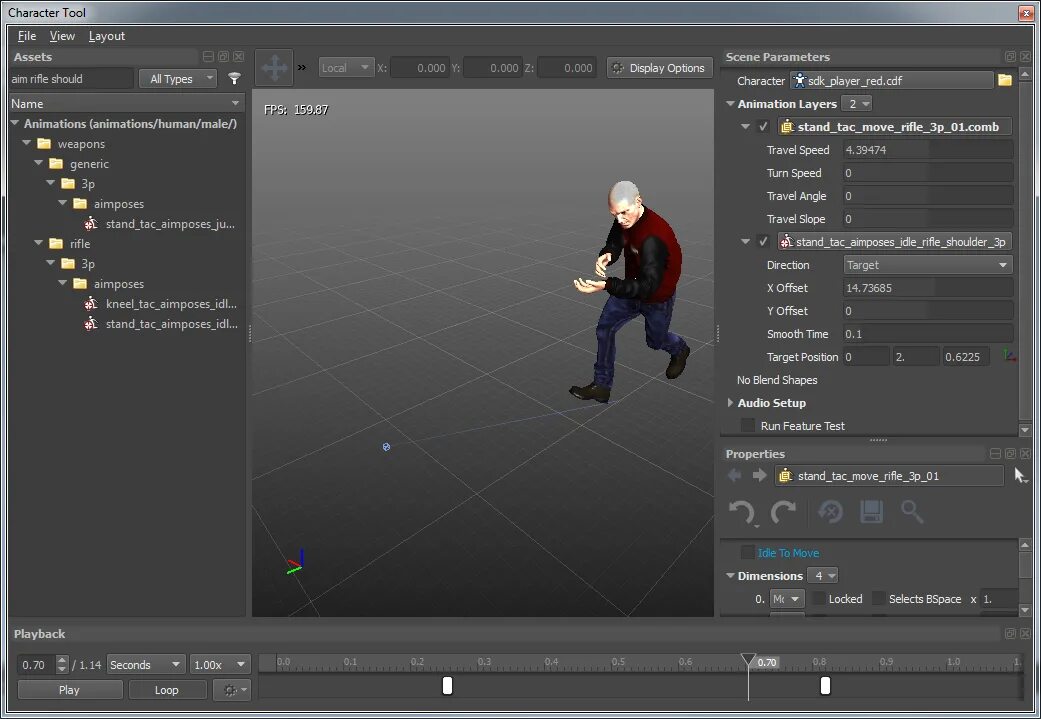Open playback options gear menu
Screen dimensions: 1041x719
tap(232, 690)
